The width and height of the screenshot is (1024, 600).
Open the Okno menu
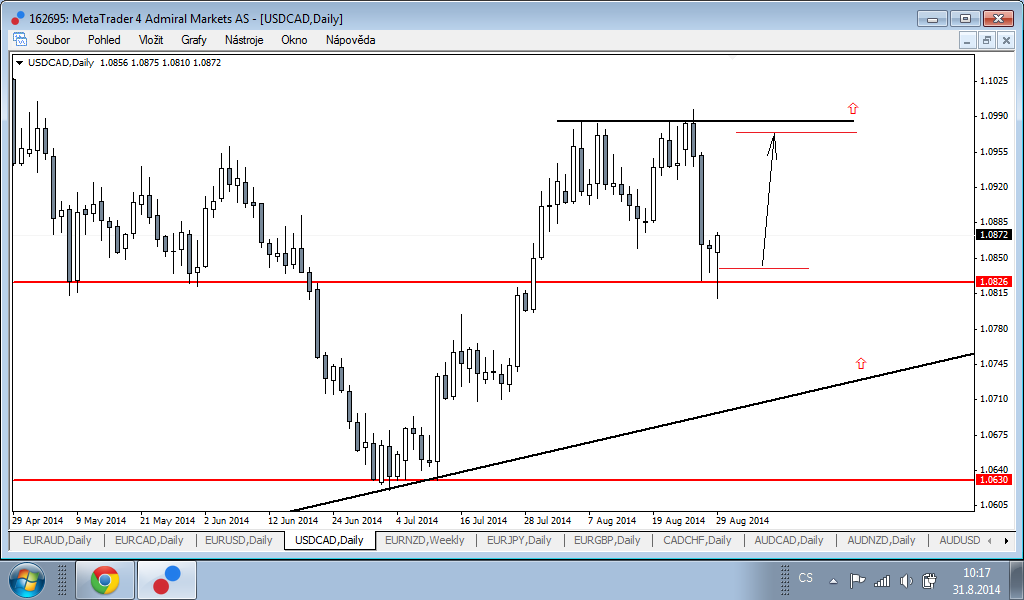tap(294, 40)
